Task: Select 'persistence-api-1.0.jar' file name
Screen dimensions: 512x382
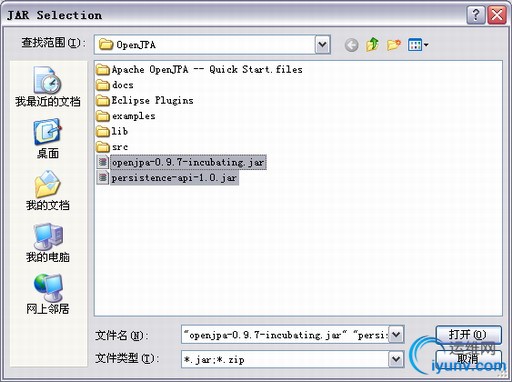Action: click(x=174, y=178)
